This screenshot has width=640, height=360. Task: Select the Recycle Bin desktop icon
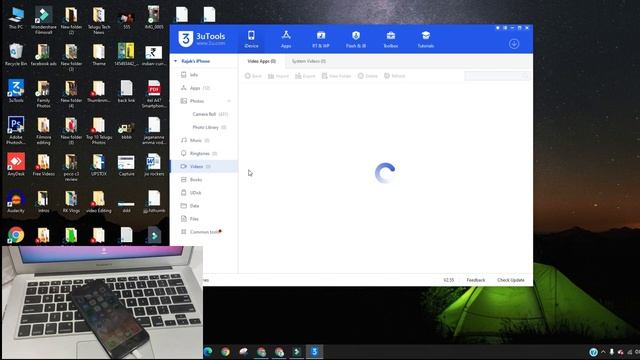pyautogui.click(x=16, y=55)
